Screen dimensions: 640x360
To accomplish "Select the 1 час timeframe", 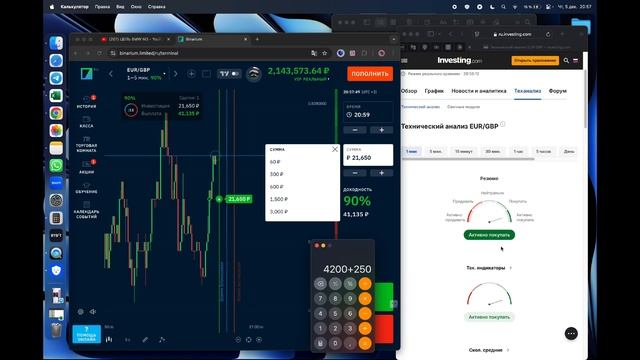I will point(518,151).
